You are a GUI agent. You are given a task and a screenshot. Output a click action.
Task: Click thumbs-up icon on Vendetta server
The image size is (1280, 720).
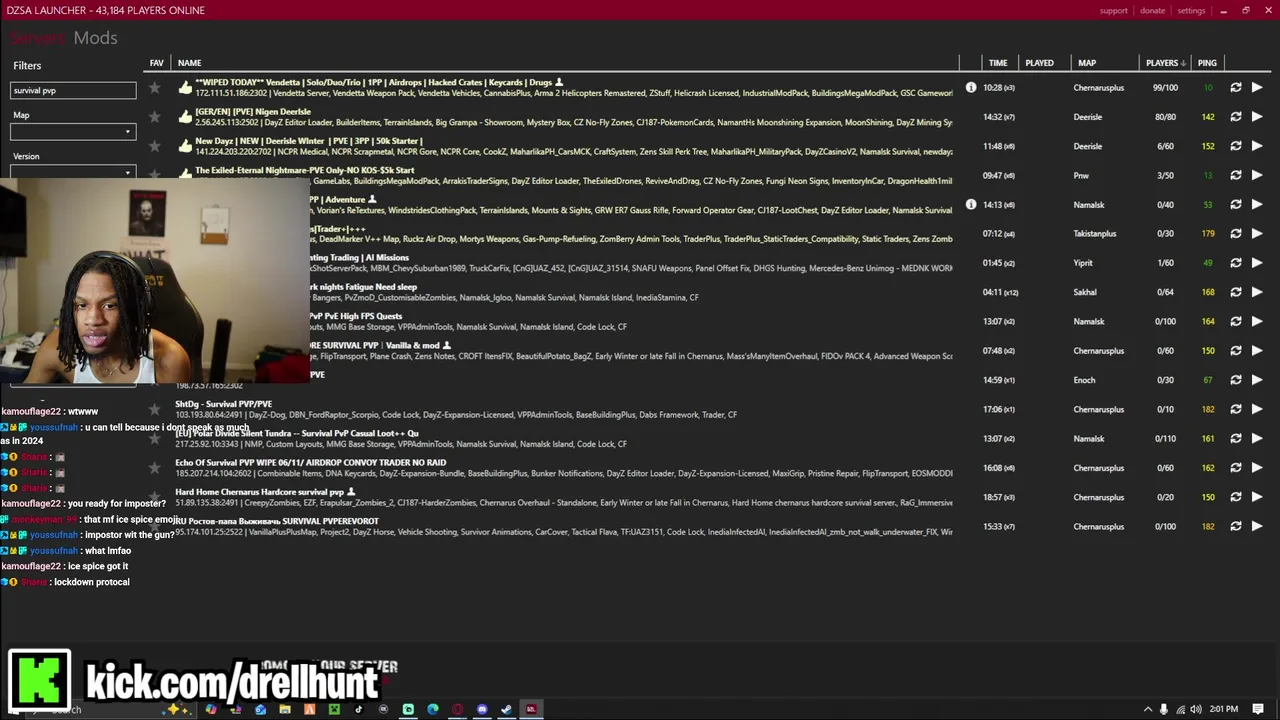185,88
